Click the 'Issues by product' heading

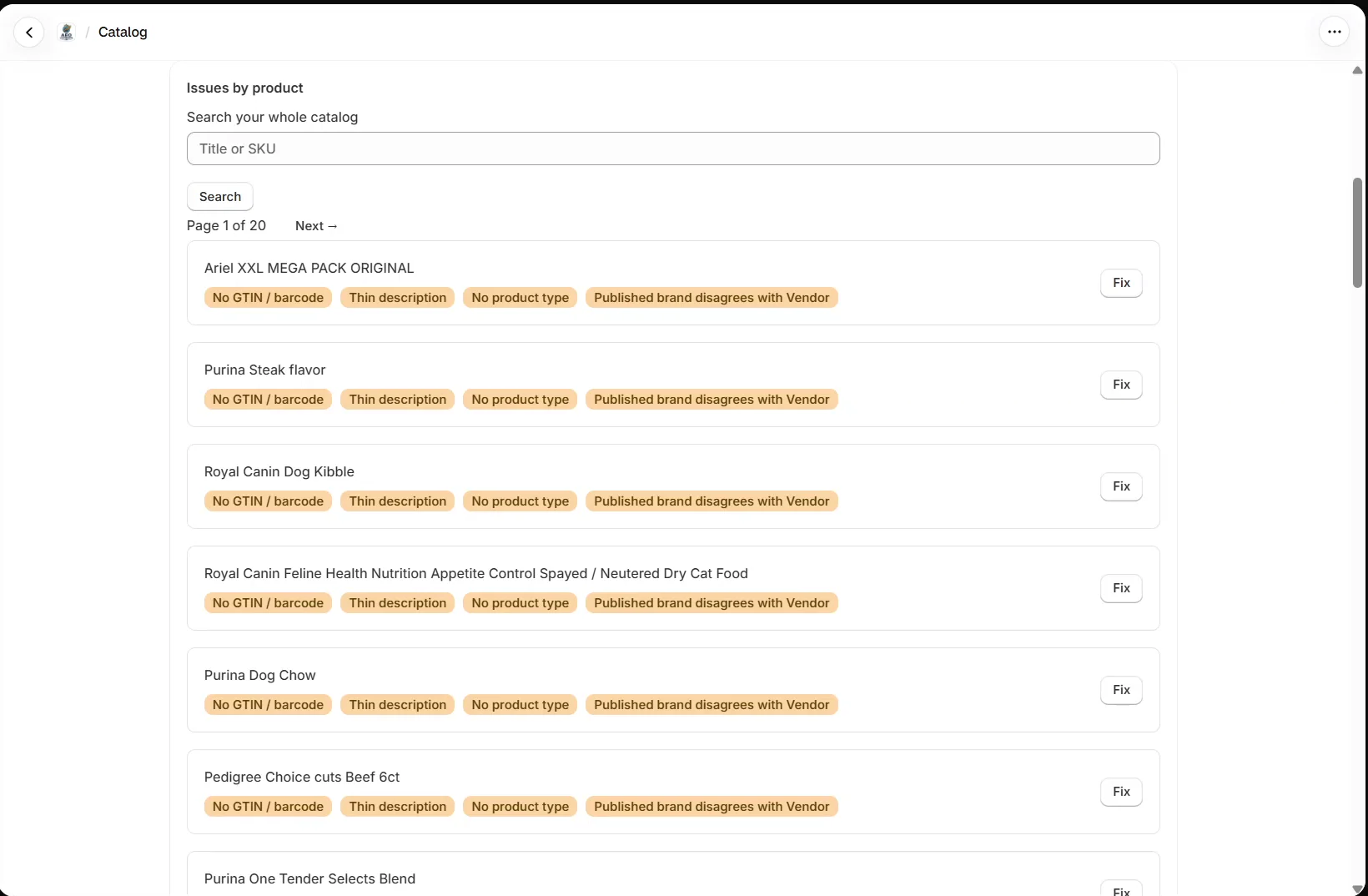tap(244, 88)
